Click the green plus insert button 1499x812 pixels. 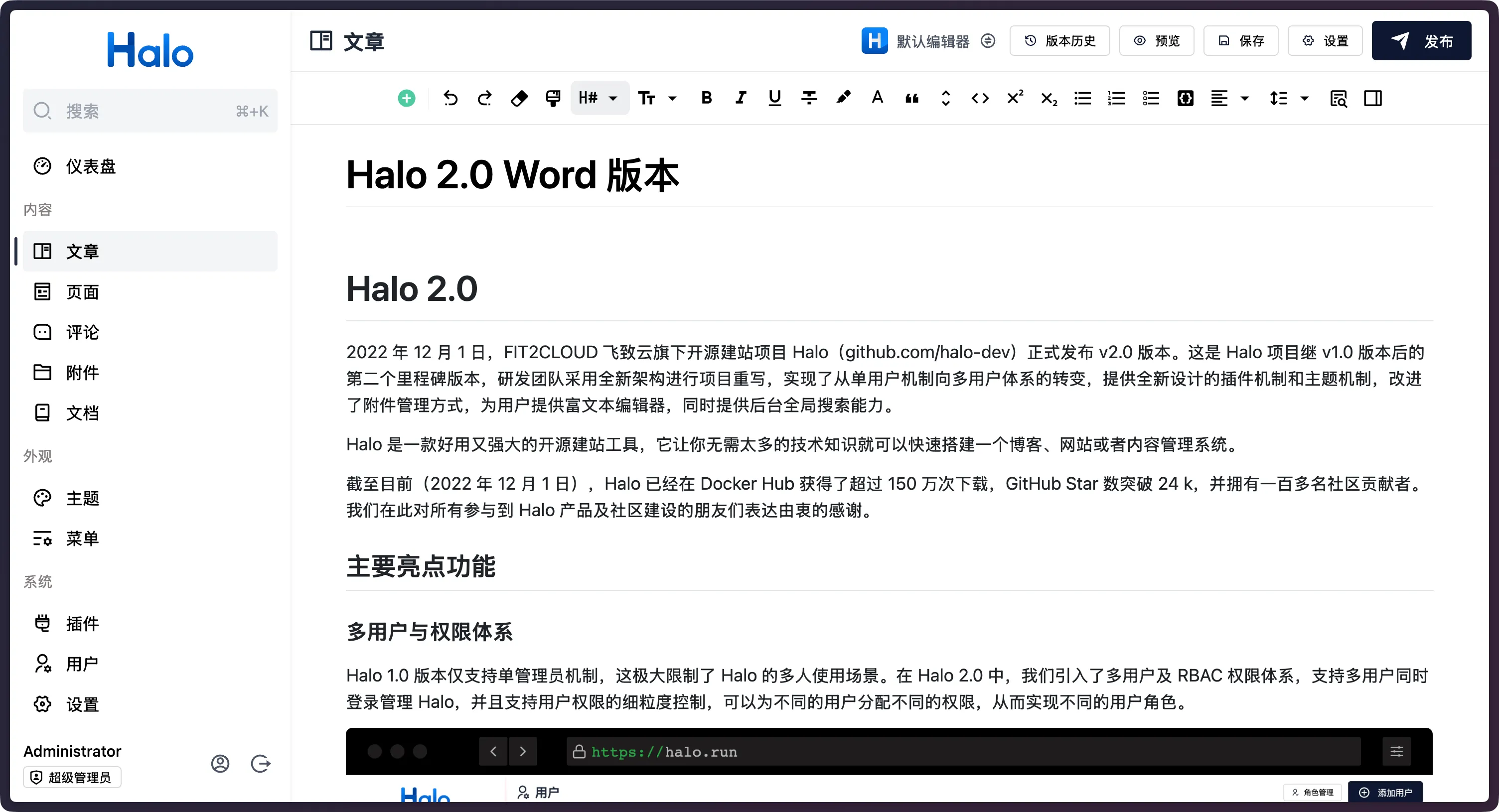click(406, 98)
